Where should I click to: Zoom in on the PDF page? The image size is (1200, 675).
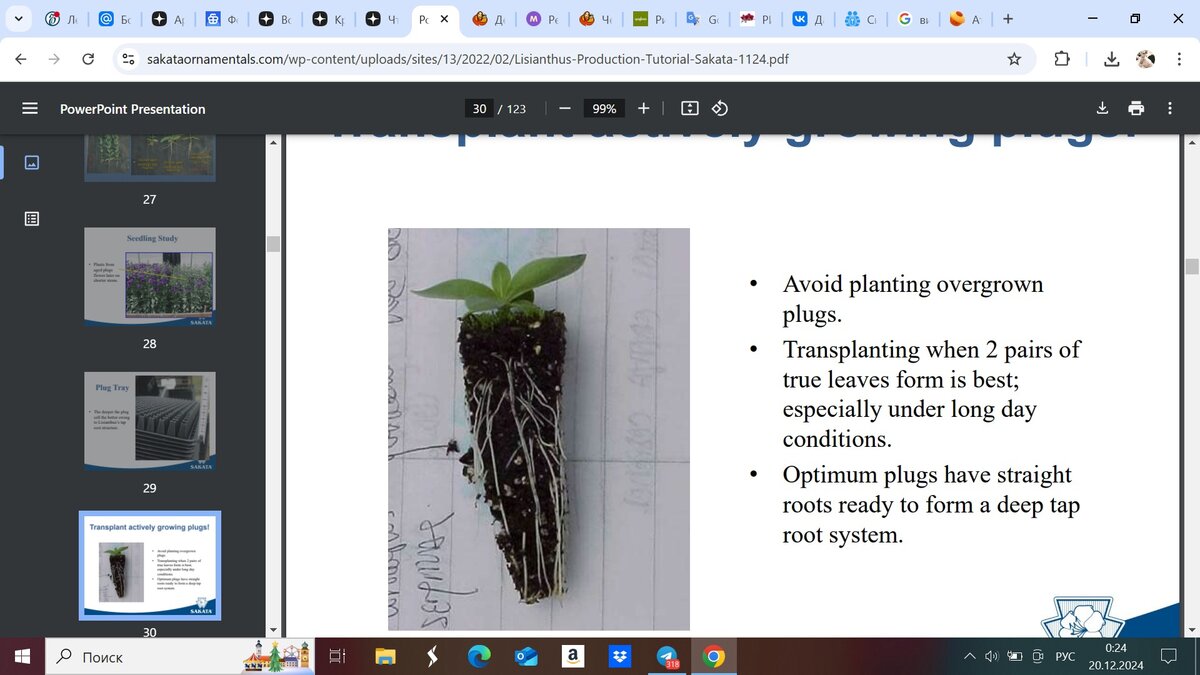[x=643, y=108]
